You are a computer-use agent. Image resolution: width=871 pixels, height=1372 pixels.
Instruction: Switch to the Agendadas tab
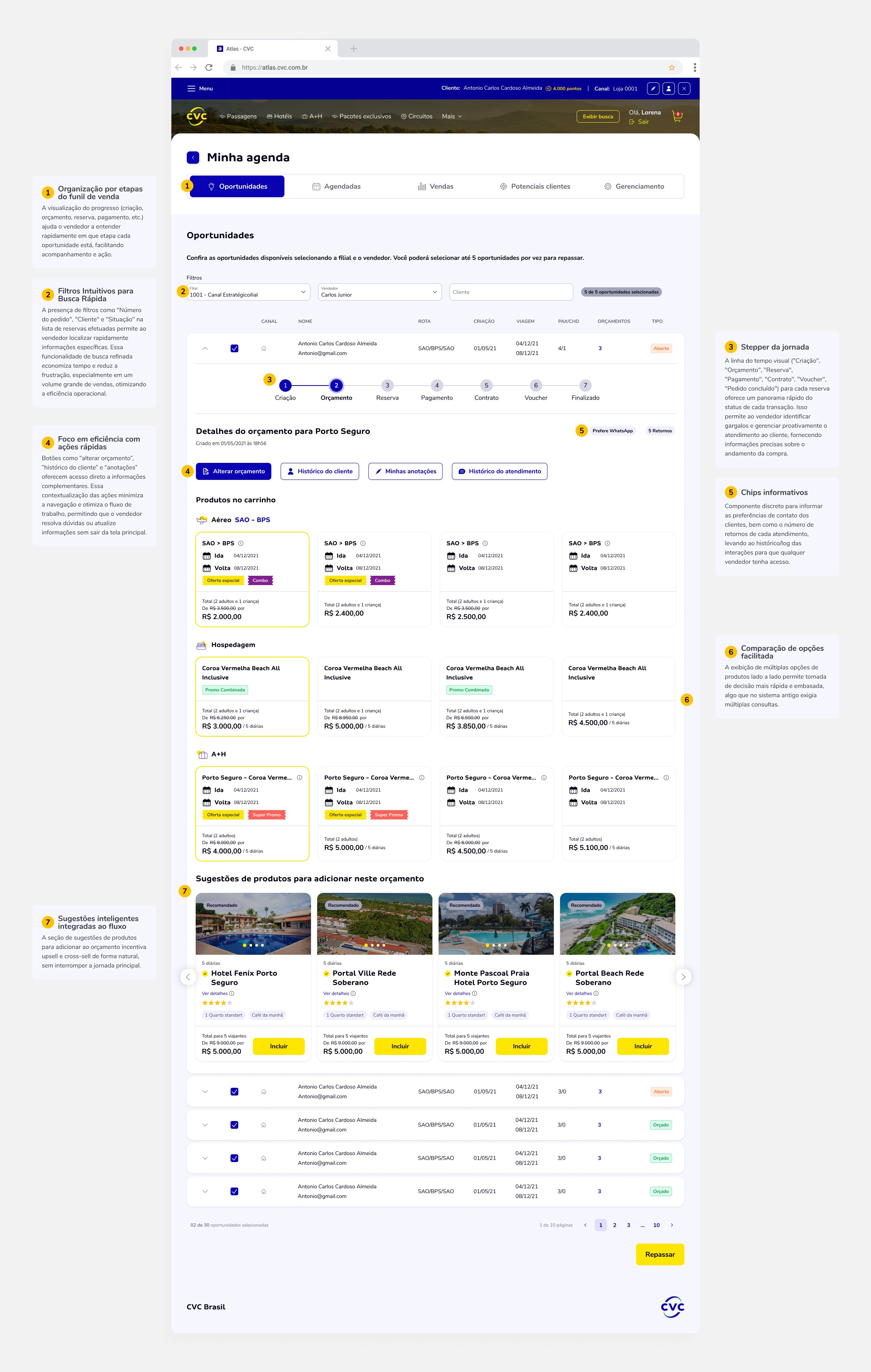tap(336, 186)
